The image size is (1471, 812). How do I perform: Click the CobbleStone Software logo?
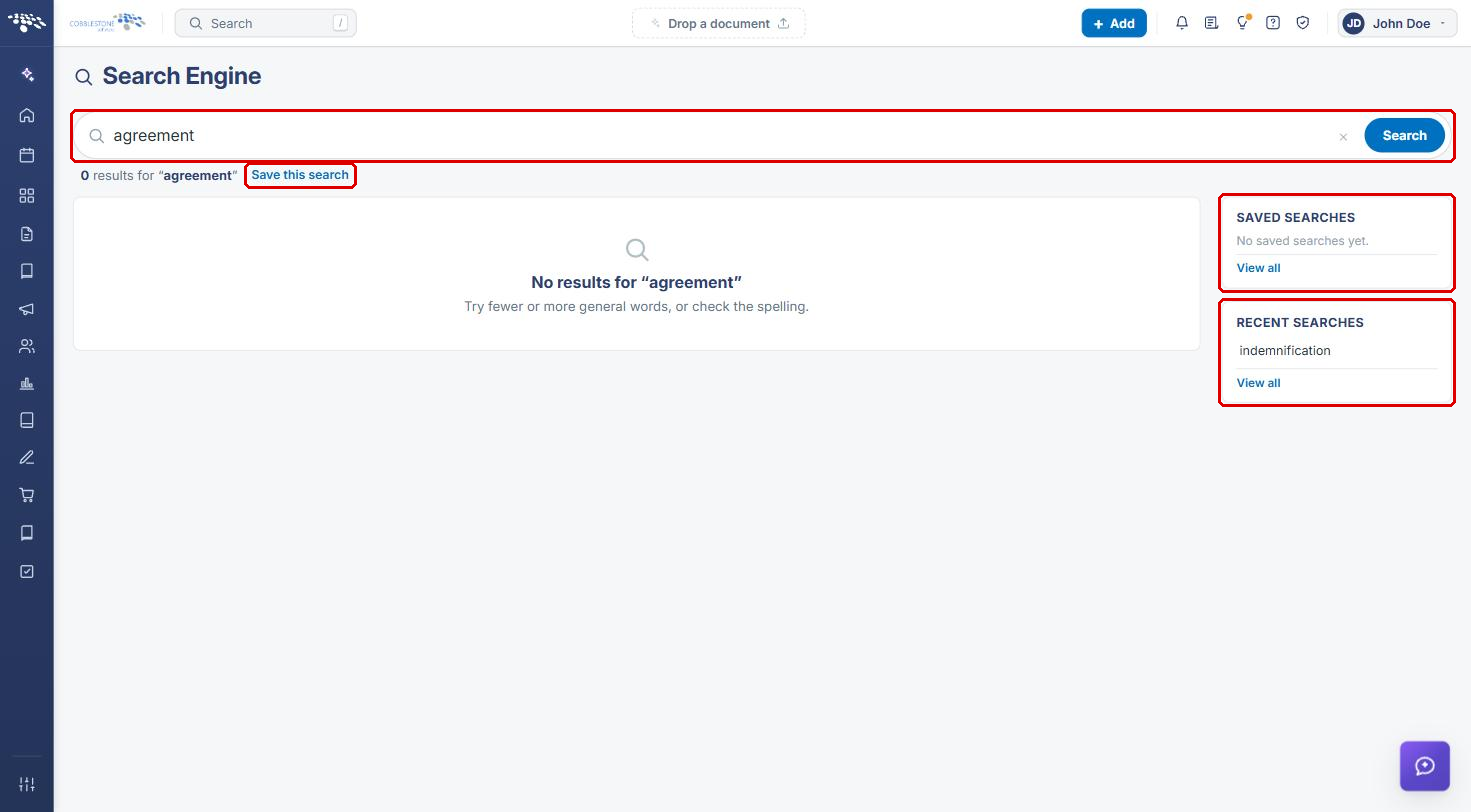click(107, 23)
